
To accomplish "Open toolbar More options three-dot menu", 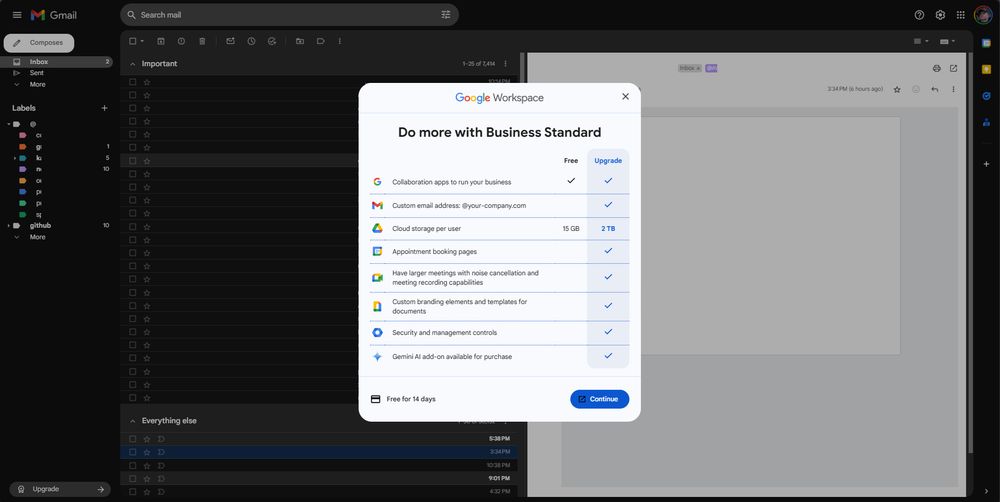I will [x=339, y=41].
